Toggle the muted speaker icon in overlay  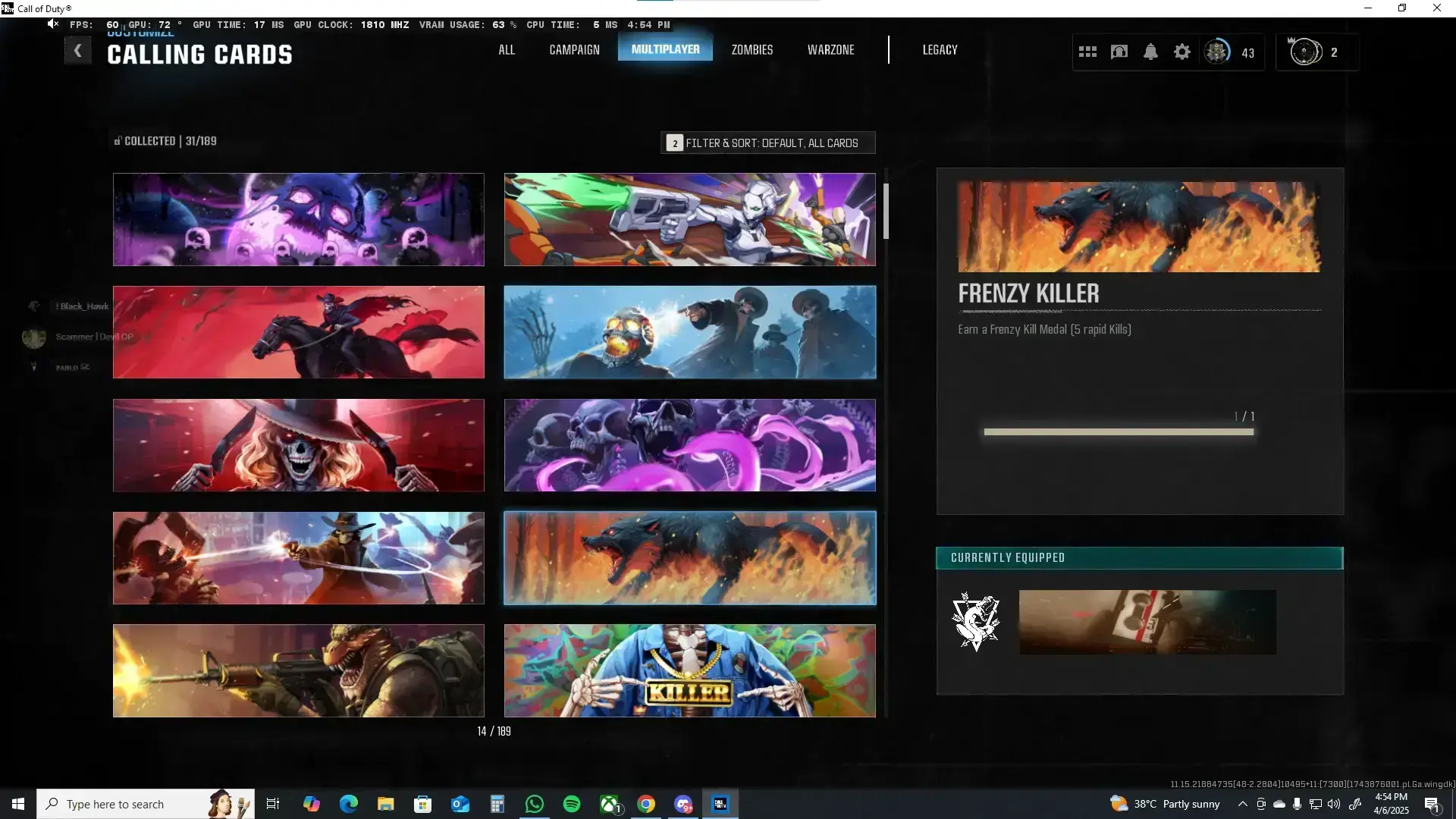point(52,24)
